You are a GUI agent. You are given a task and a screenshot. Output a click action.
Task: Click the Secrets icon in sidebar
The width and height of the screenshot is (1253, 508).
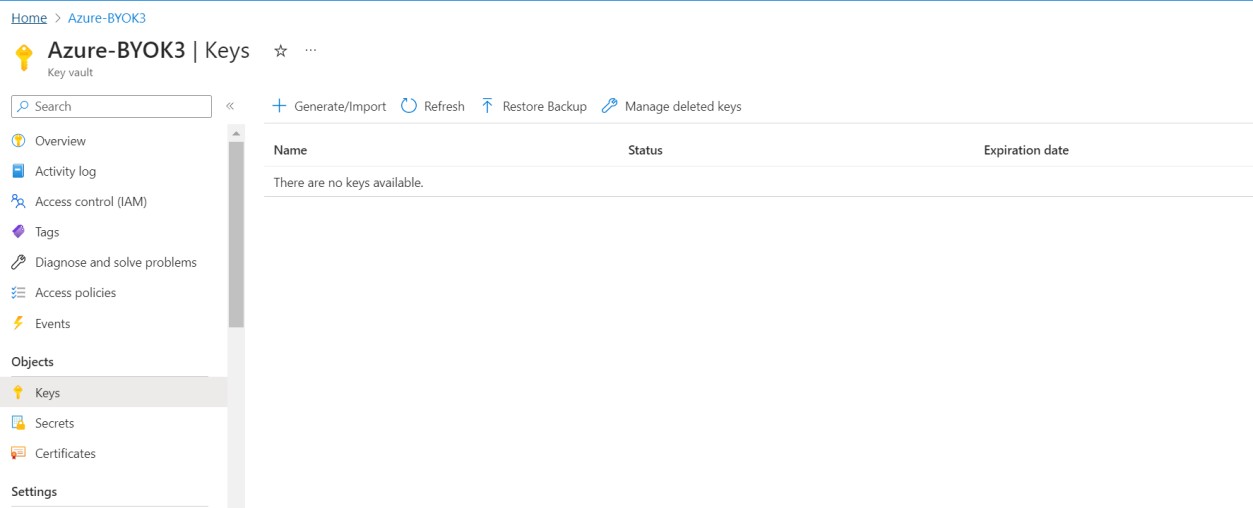[18, 423]
